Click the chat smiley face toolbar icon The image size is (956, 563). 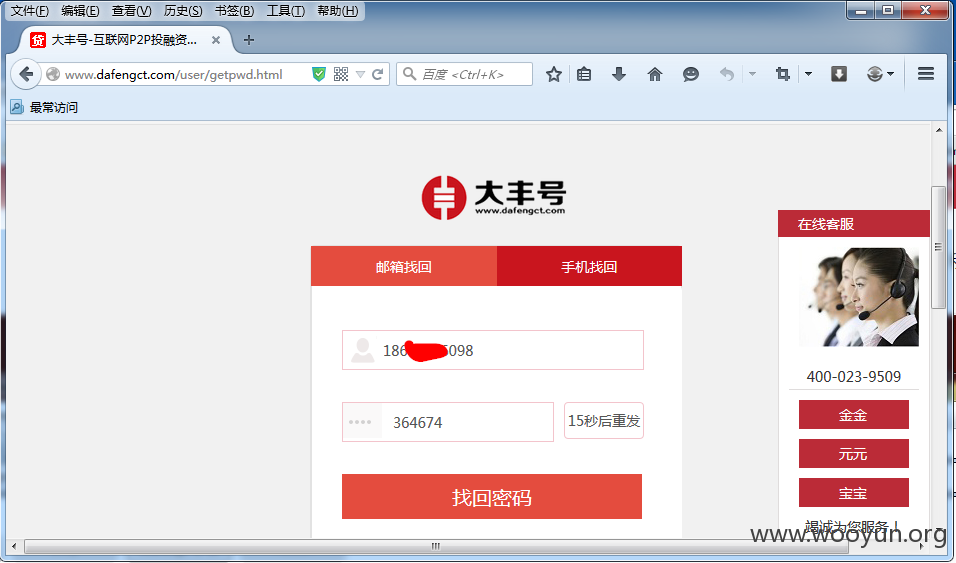point(691,74)
